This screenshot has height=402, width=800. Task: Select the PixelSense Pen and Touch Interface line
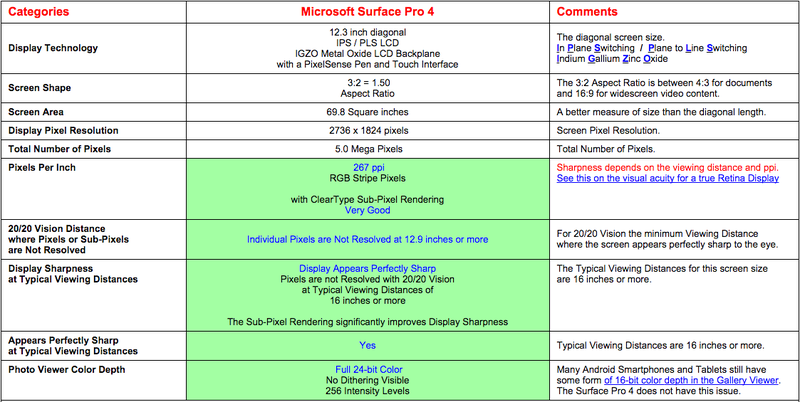(x=367, y=64)
